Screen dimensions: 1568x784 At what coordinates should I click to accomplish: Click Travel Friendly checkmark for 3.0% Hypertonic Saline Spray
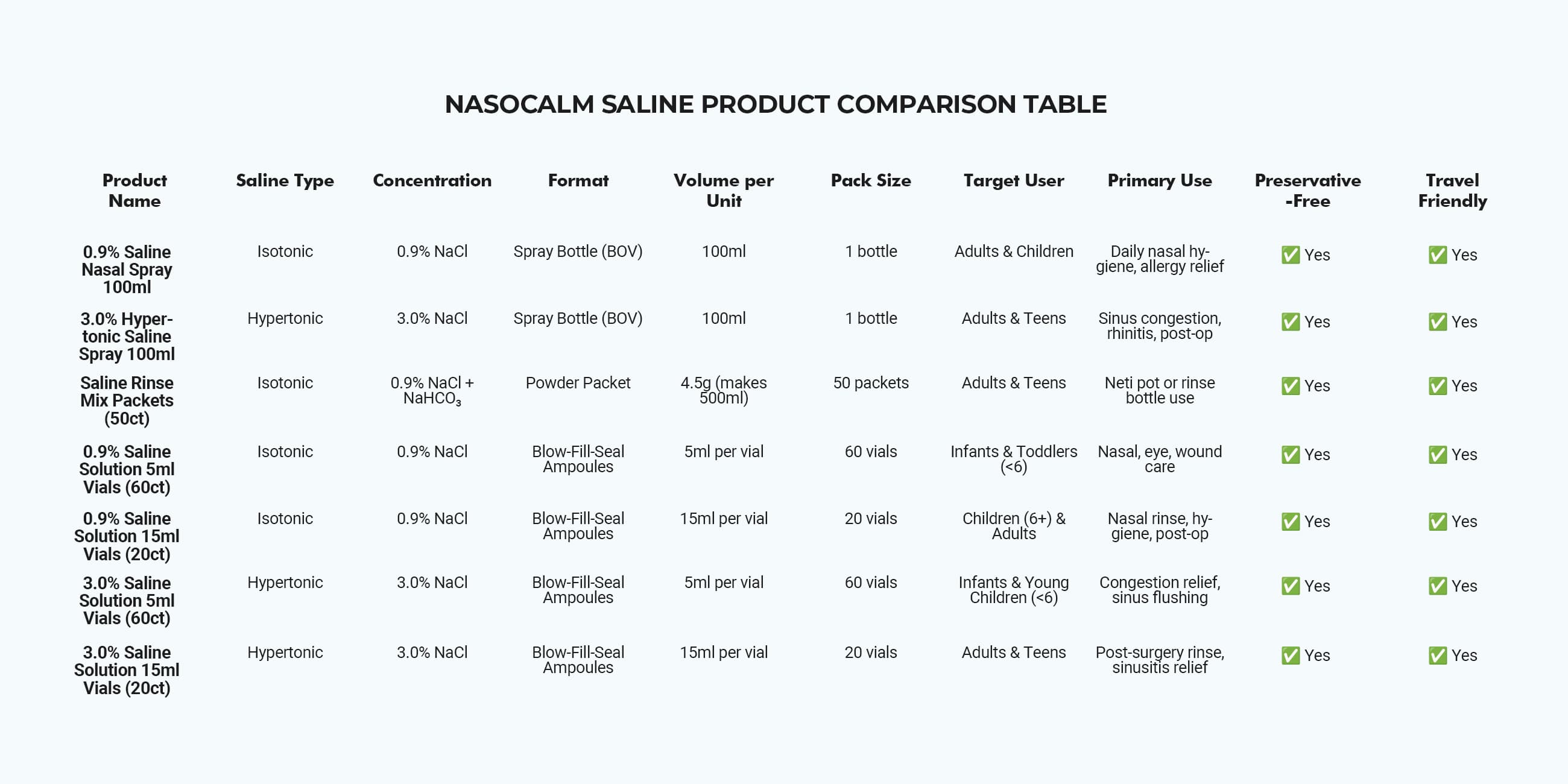[x=1437, y=321]
